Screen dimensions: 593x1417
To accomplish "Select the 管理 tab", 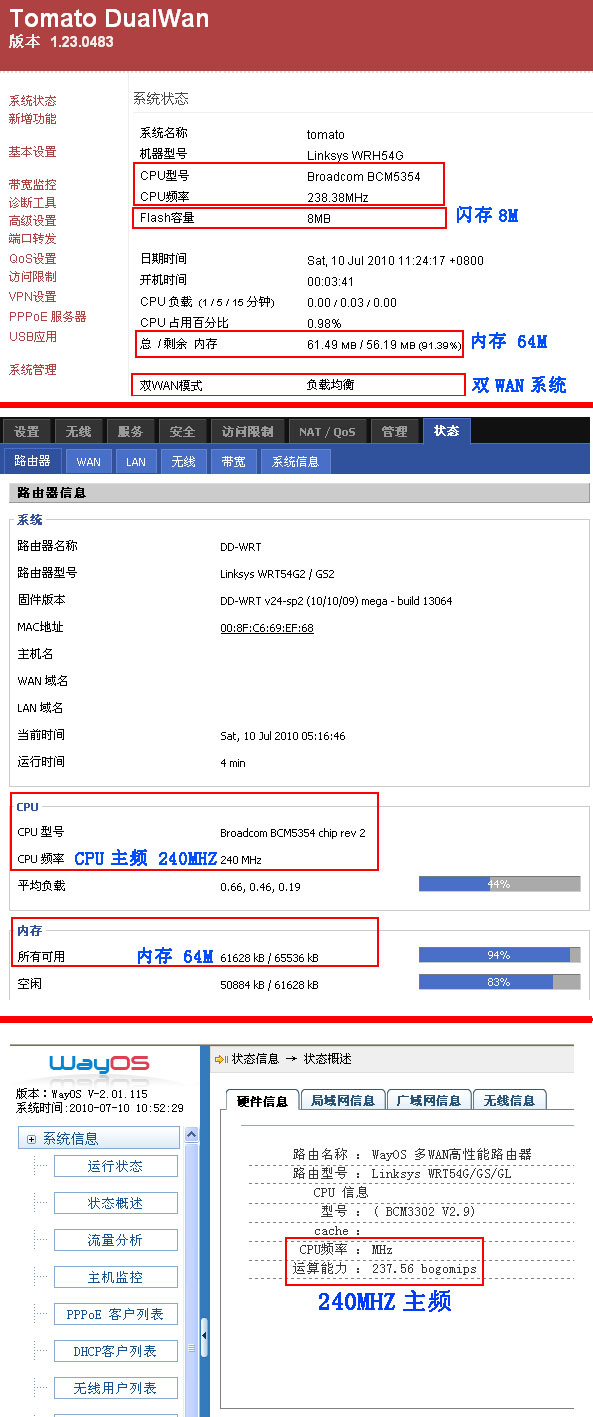I will tap(394, 431).
